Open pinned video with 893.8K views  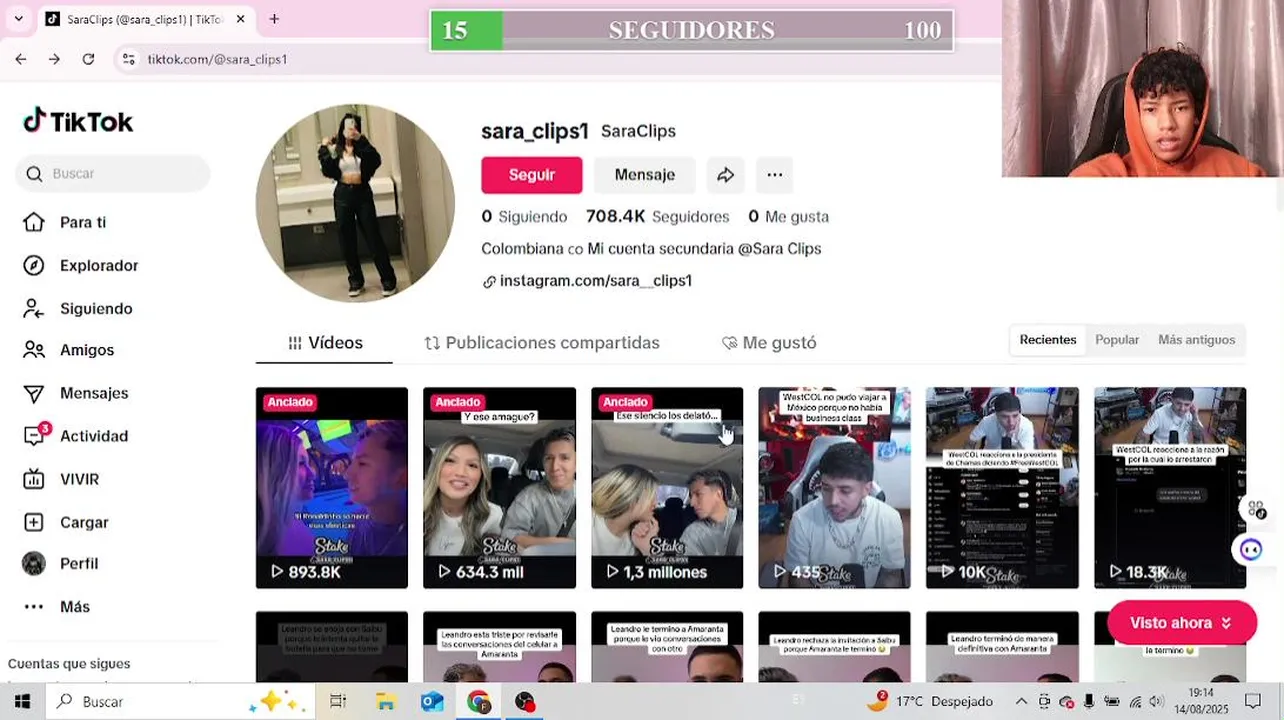332,488
